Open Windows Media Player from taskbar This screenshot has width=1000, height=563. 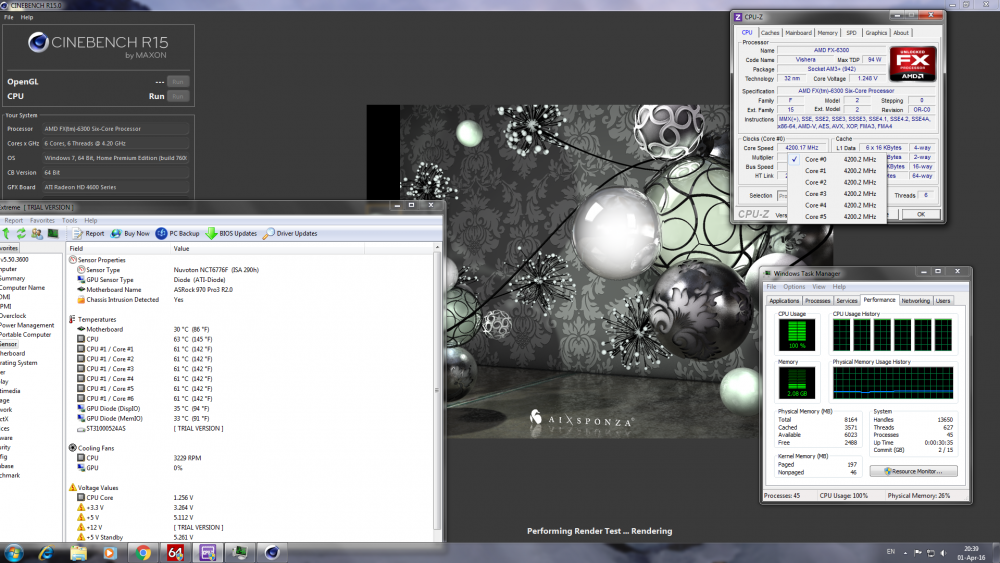(x=110, y=553)
